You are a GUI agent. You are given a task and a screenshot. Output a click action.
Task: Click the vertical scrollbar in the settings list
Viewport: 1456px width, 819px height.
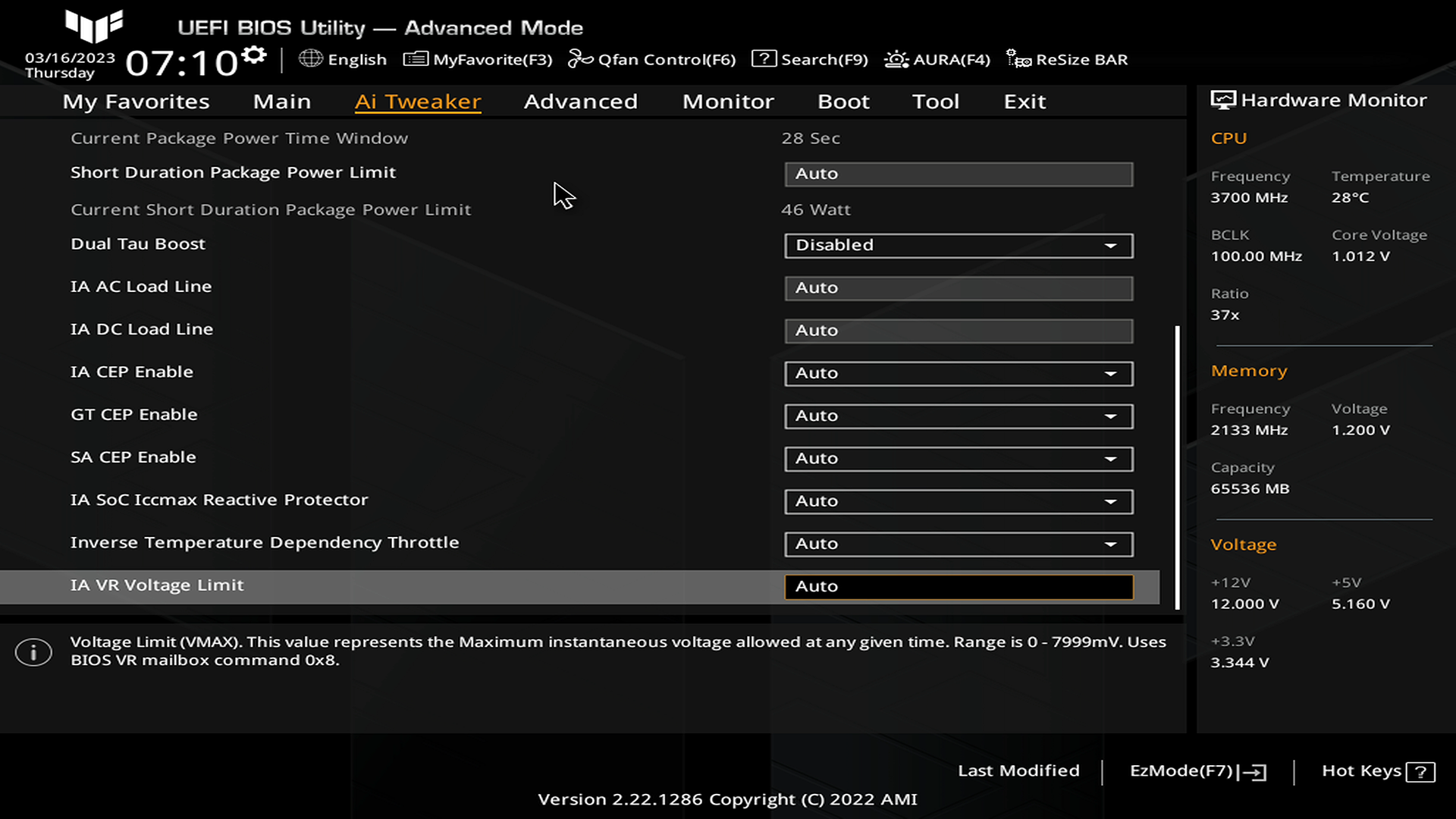pyautogui.click(x=1177, y=466)
